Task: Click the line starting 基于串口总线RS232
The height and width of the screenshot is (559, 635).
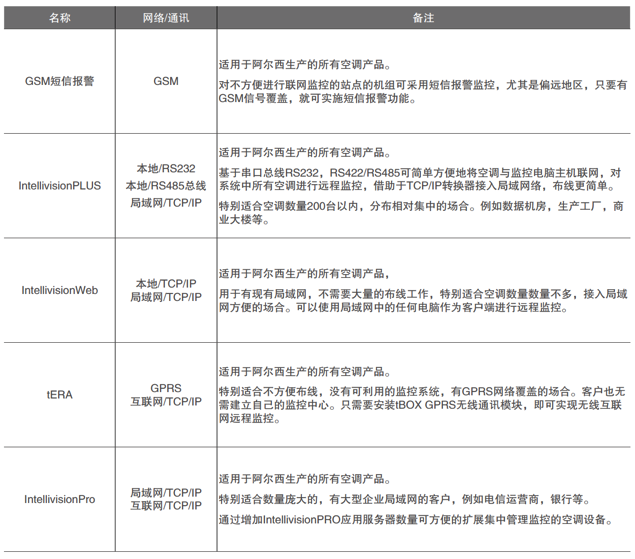Action: 420,173
